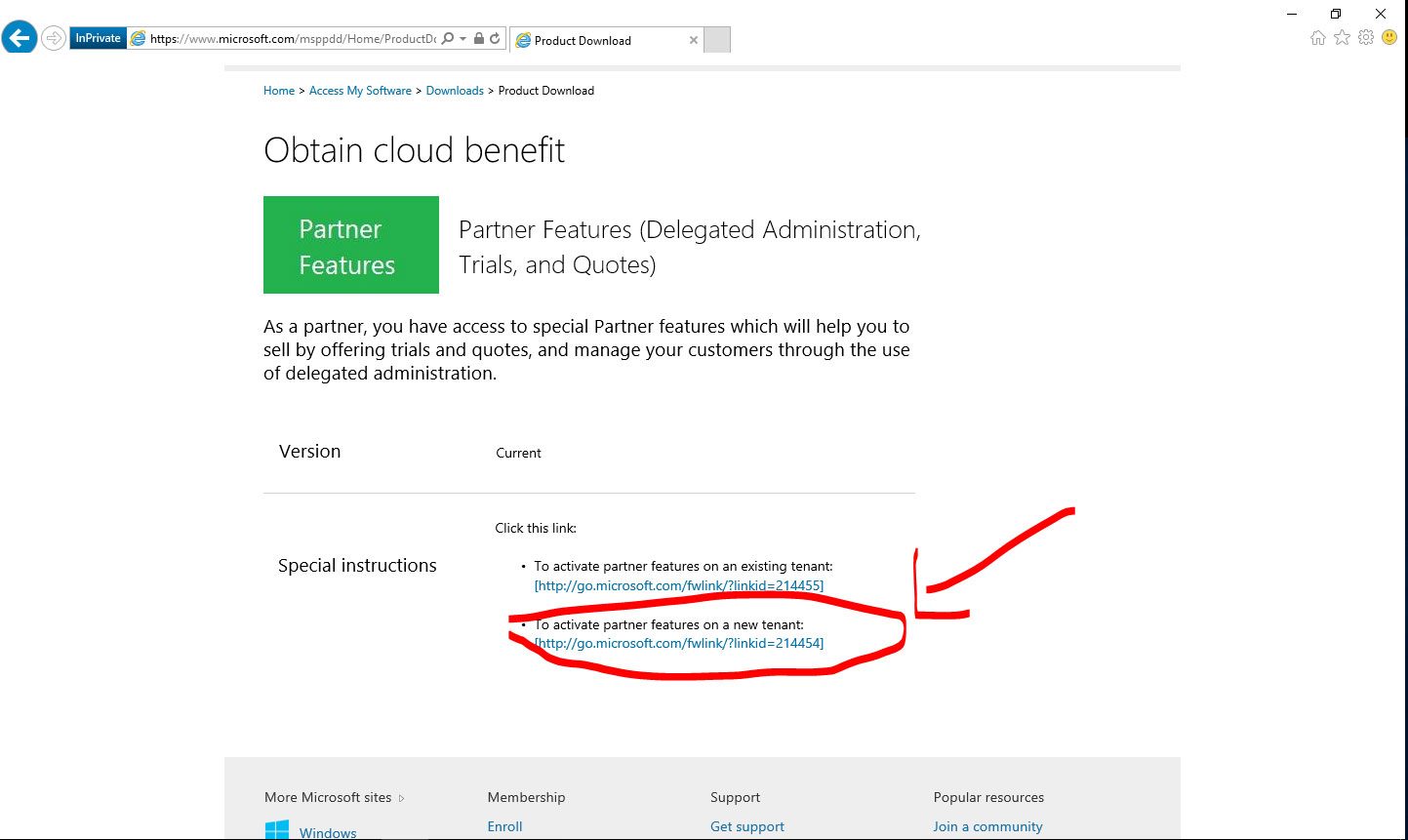This screenshot has height=840, width=1408.
Task: Click the IE page icon in address bar
Action: point(139,39)
